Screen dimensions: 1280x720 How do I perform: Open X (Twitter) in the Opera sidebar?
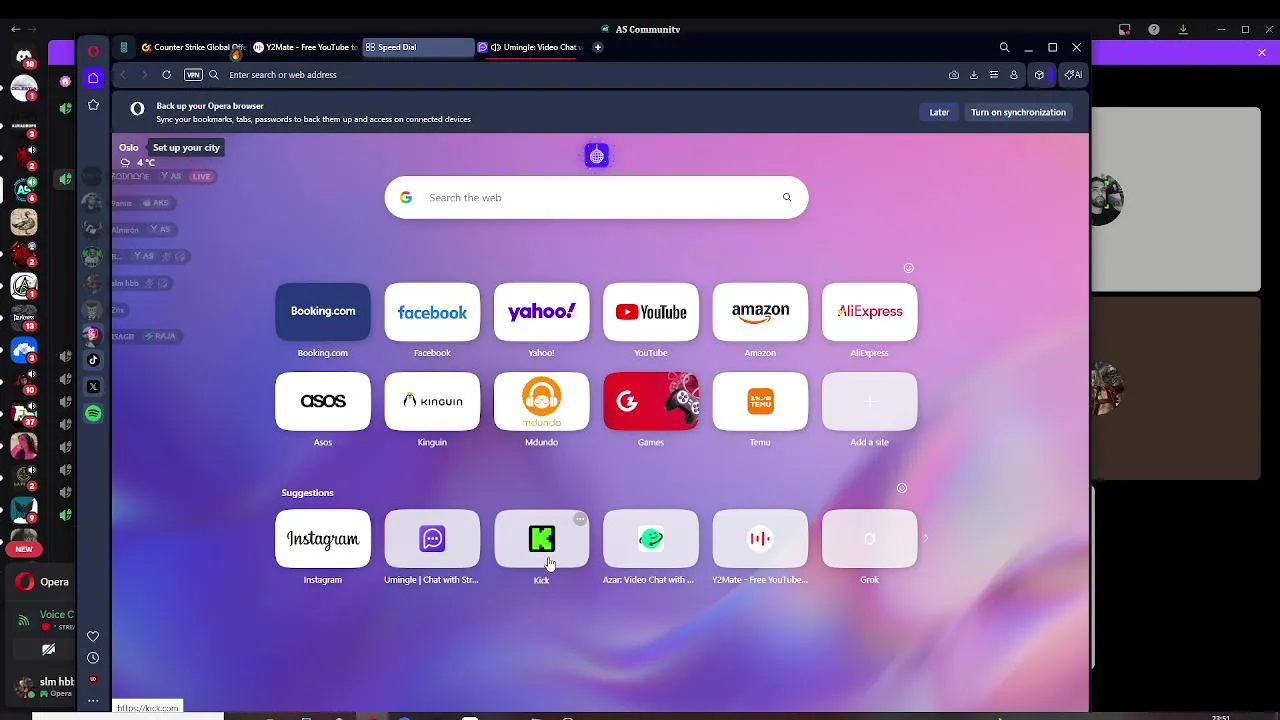click(x=93, y=386)
